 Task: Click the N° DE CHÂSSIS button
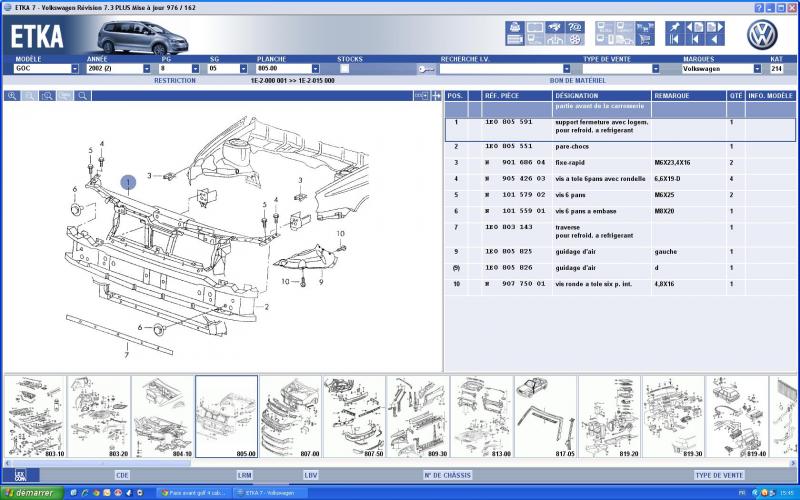pyautogui.click(x=447, y=475)
